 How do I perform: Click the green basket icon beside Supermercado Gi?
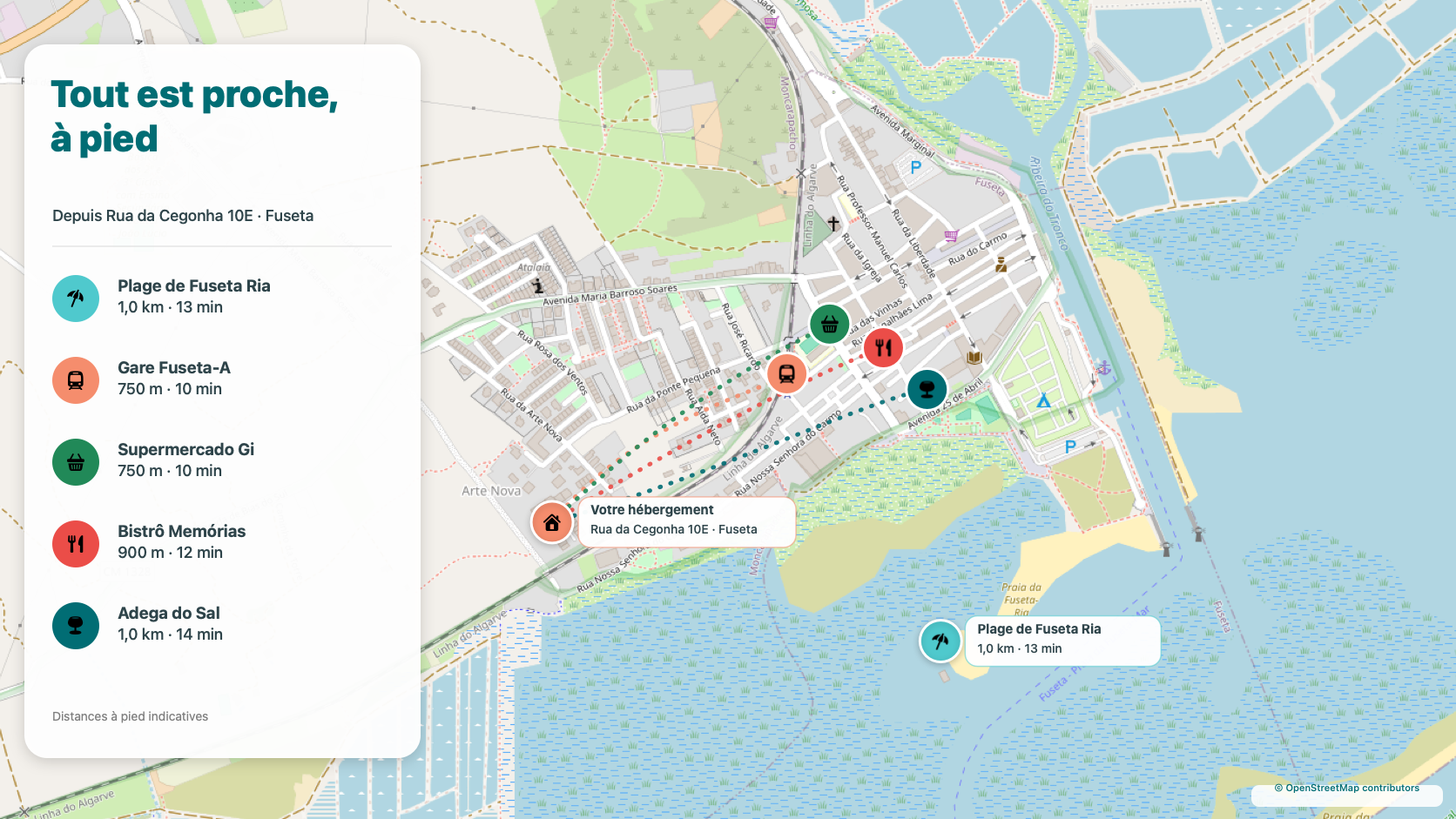click(x=76, y=462)
